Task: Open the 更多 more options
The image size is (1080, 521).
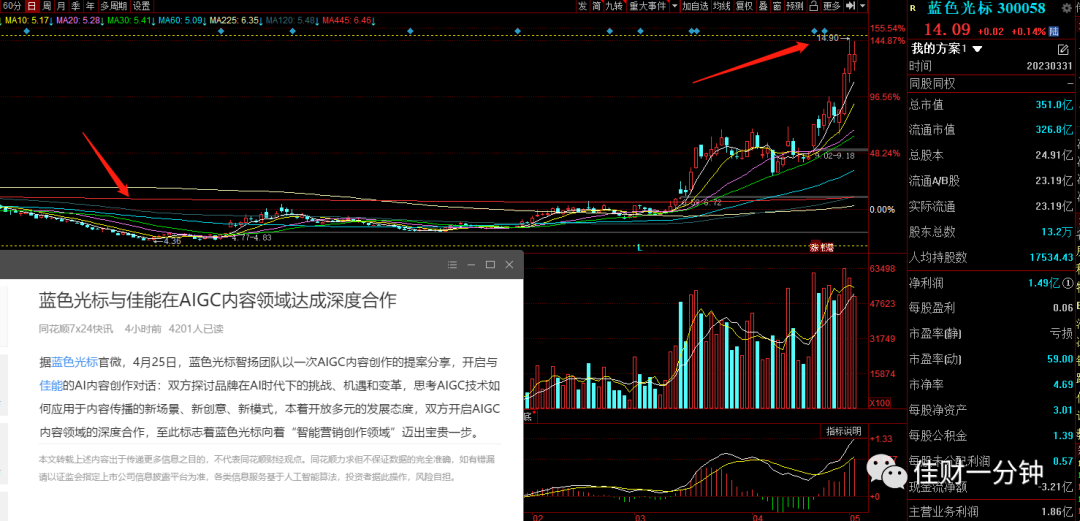Action: pyautogui.click(x=832, y=6)
